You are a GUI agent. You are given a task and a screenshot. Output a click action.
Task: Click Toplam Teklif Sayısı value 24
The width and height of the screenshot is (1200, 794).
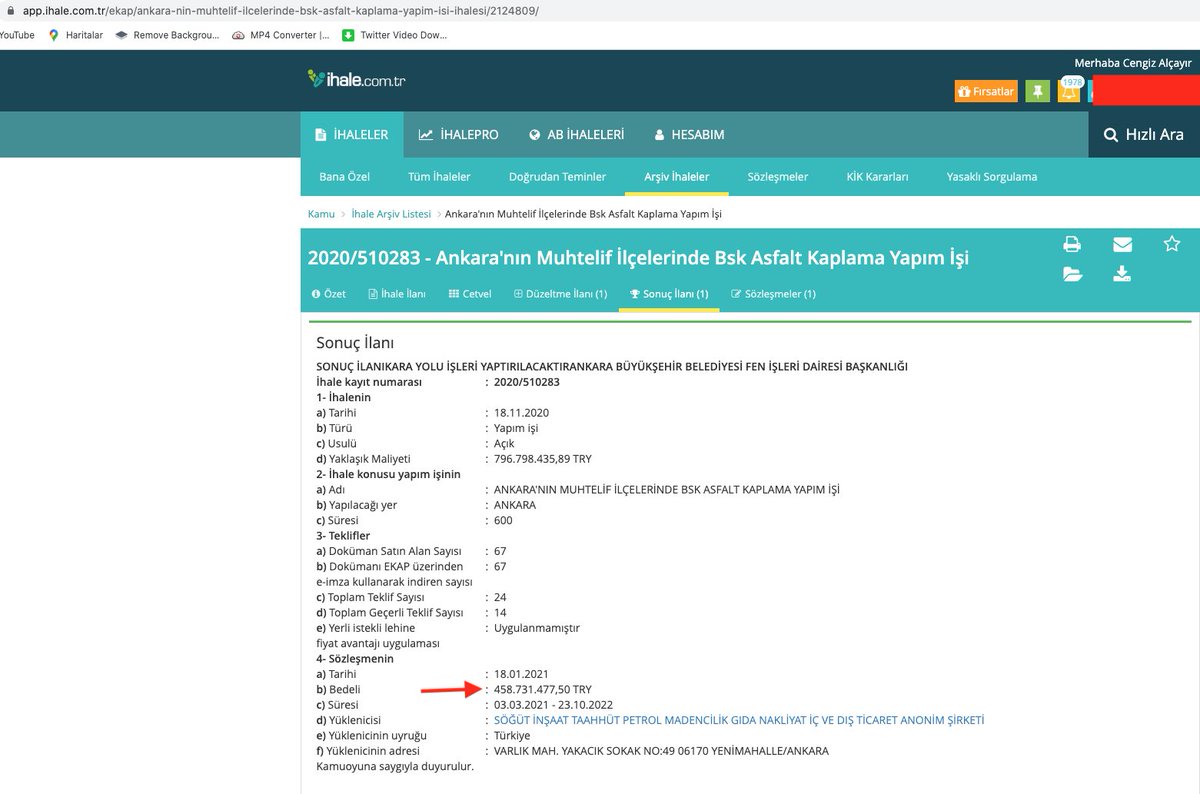click(x=500, y=597)
